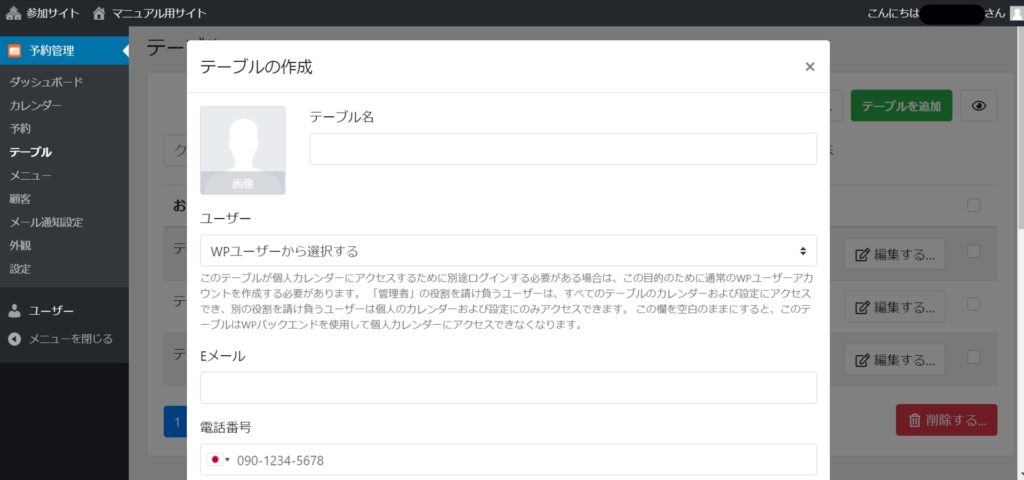Close the テーブルの作成 dialog with X
The image size is (1024, 480).
[810, 67]
